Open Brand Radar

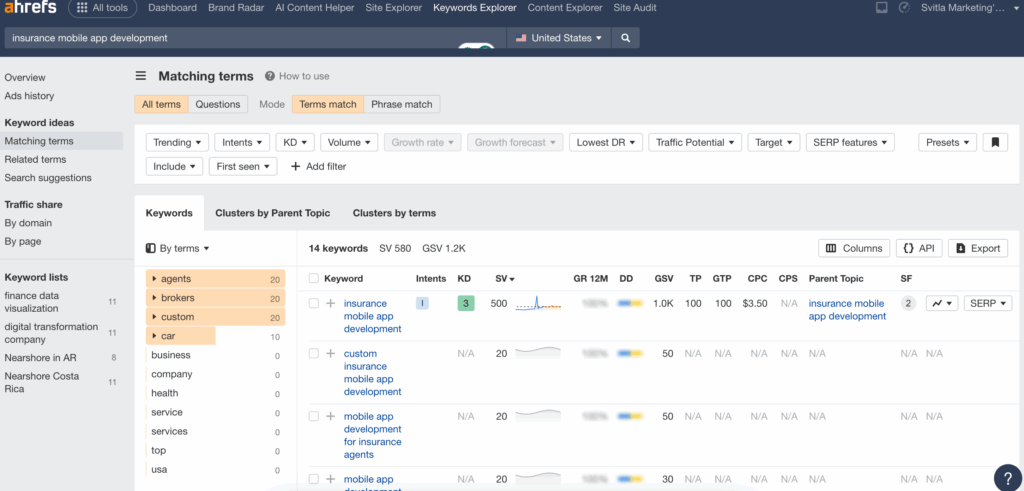(x=236, y=8)
